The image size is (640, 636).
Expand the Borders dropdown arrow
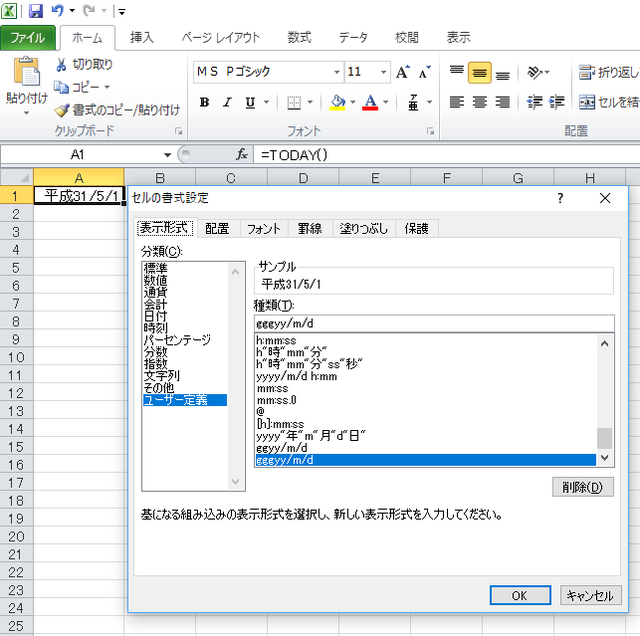coord(310,102)
